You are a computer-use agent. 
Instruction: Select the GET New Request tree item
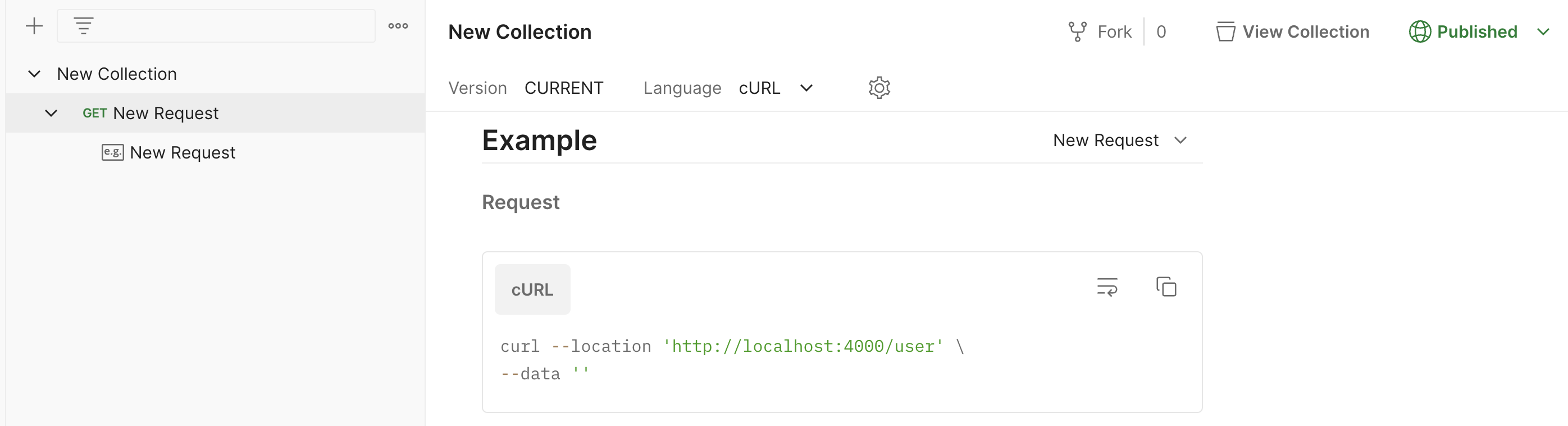[x=216, y=114]
